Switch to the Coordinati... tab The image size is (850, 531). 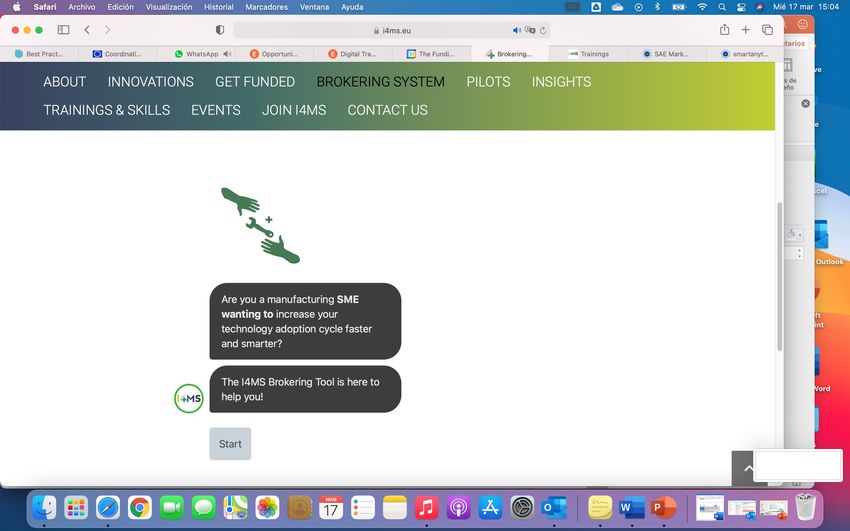click(117, 54)
